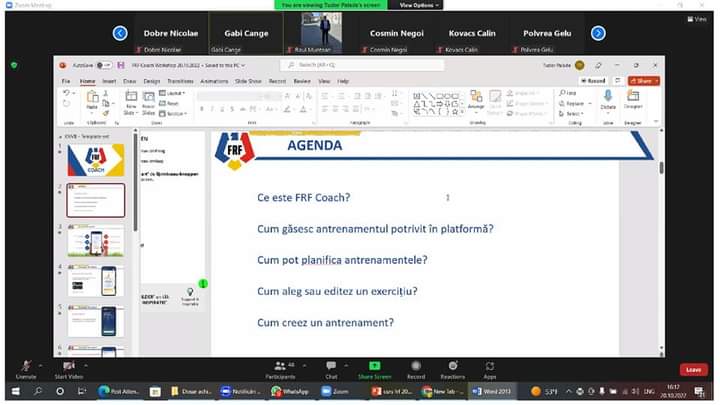Image resolution: width=720 pixels, height=405 pixels.
Task: Leave the Zoom meeting
Action: point(693,370)
